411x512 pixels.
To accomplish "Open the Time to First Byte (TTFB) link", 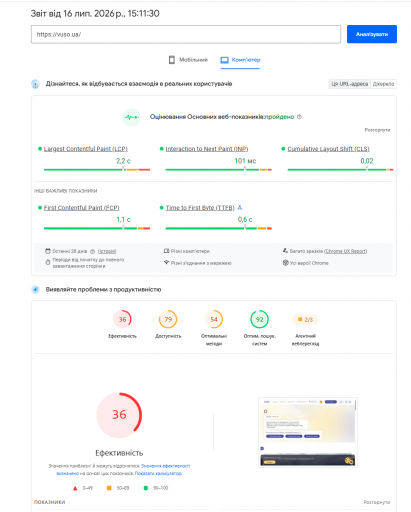I will tap(200, 208).
